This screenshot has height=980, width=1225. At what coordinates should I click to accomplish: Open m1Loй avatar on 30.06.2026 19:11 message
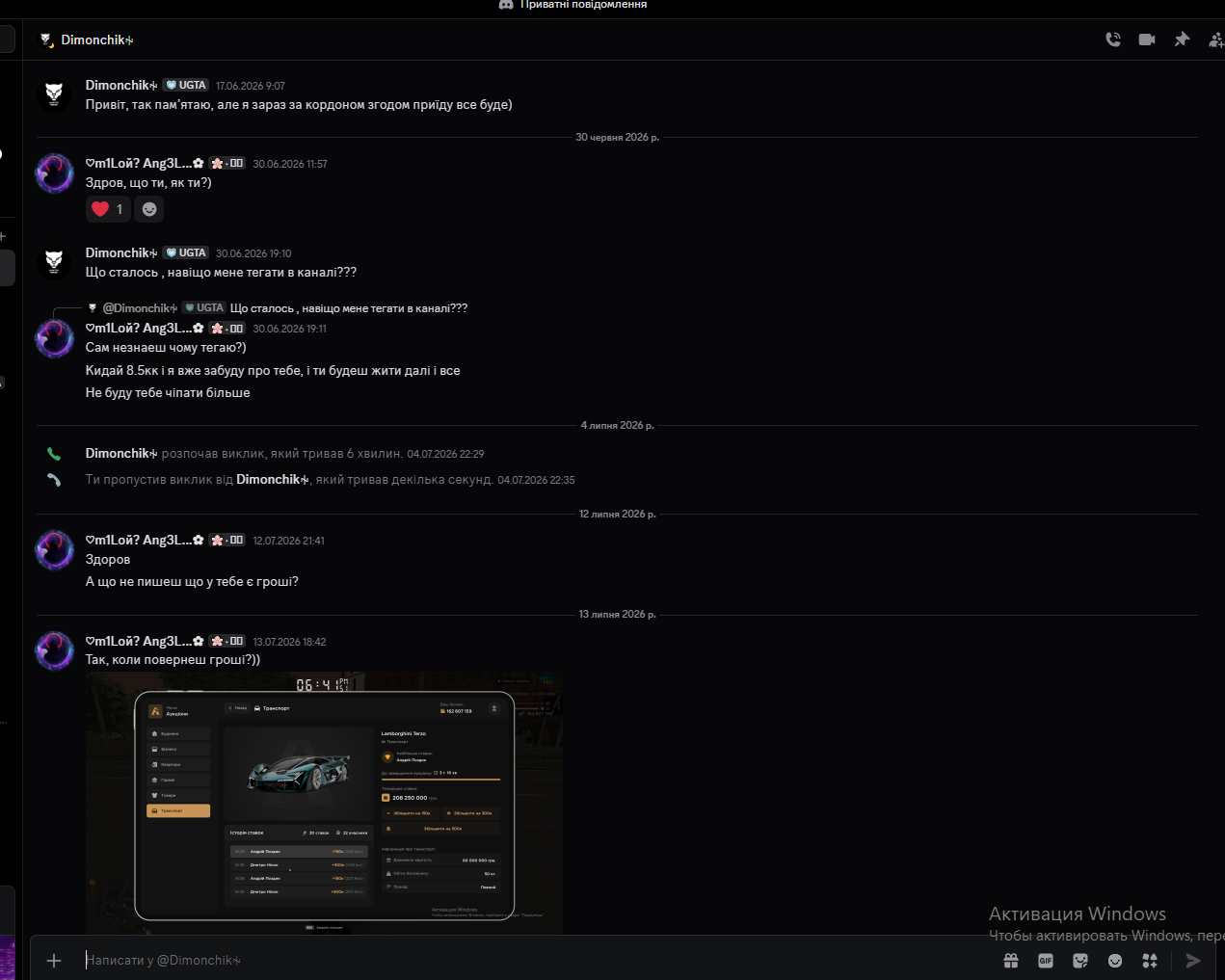tap(54, 337)
